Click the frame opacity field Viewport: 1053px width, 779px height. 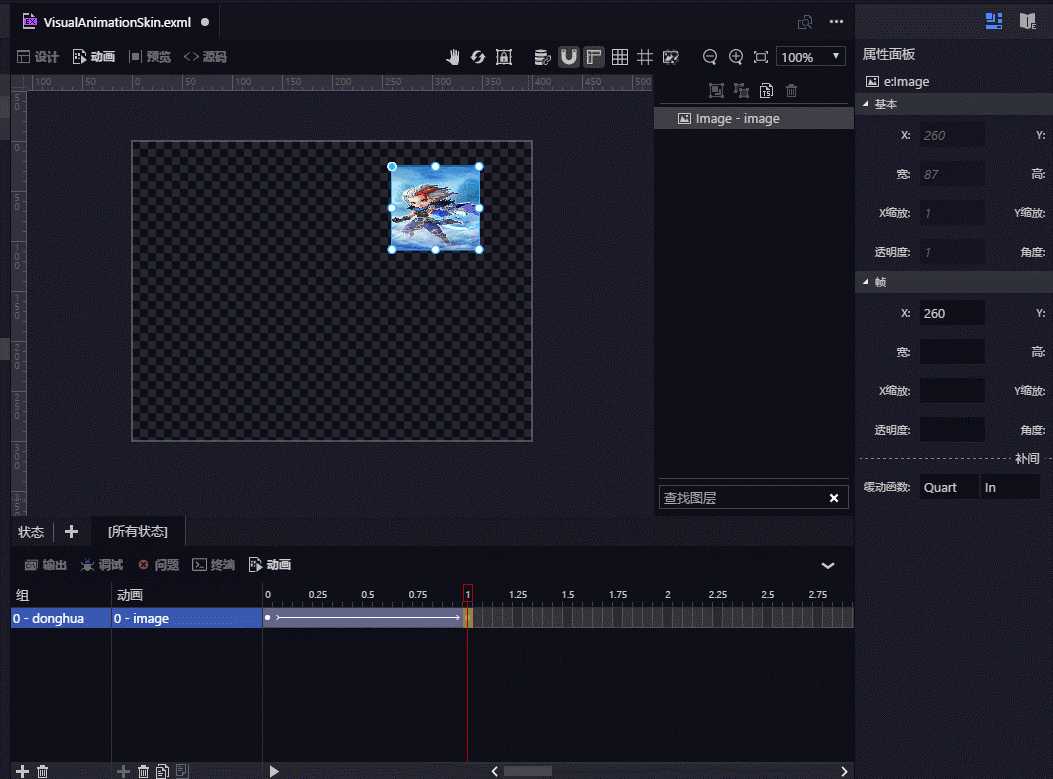(x=952, y=430)
